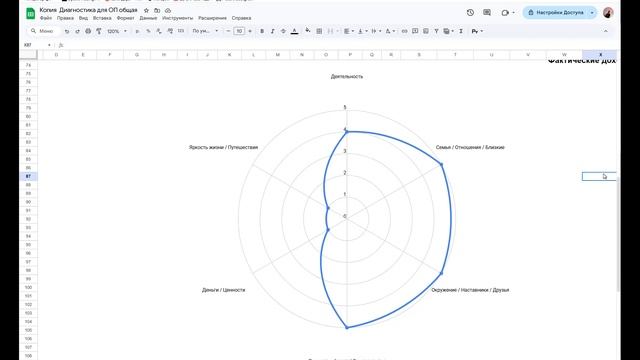Click the name box showing X87

click(x=37, y=45)
